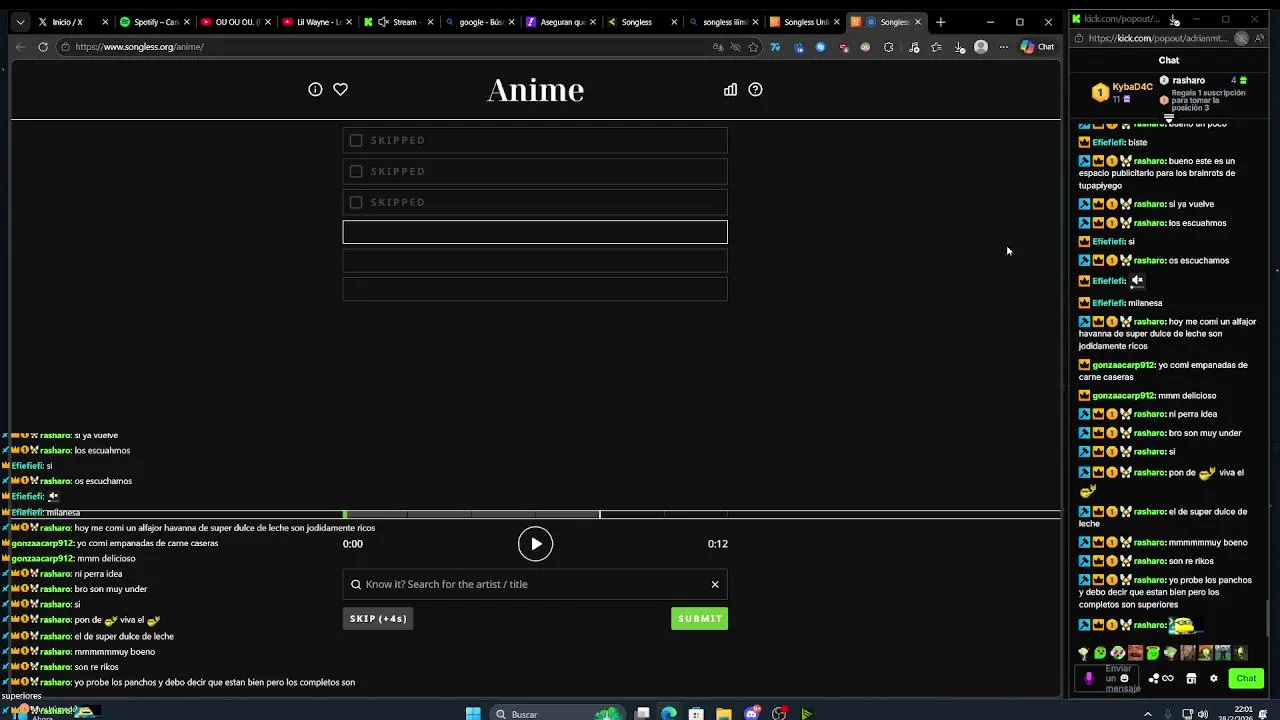Open the browser downloads icon

pyautogui.click(x=959, y=47)
